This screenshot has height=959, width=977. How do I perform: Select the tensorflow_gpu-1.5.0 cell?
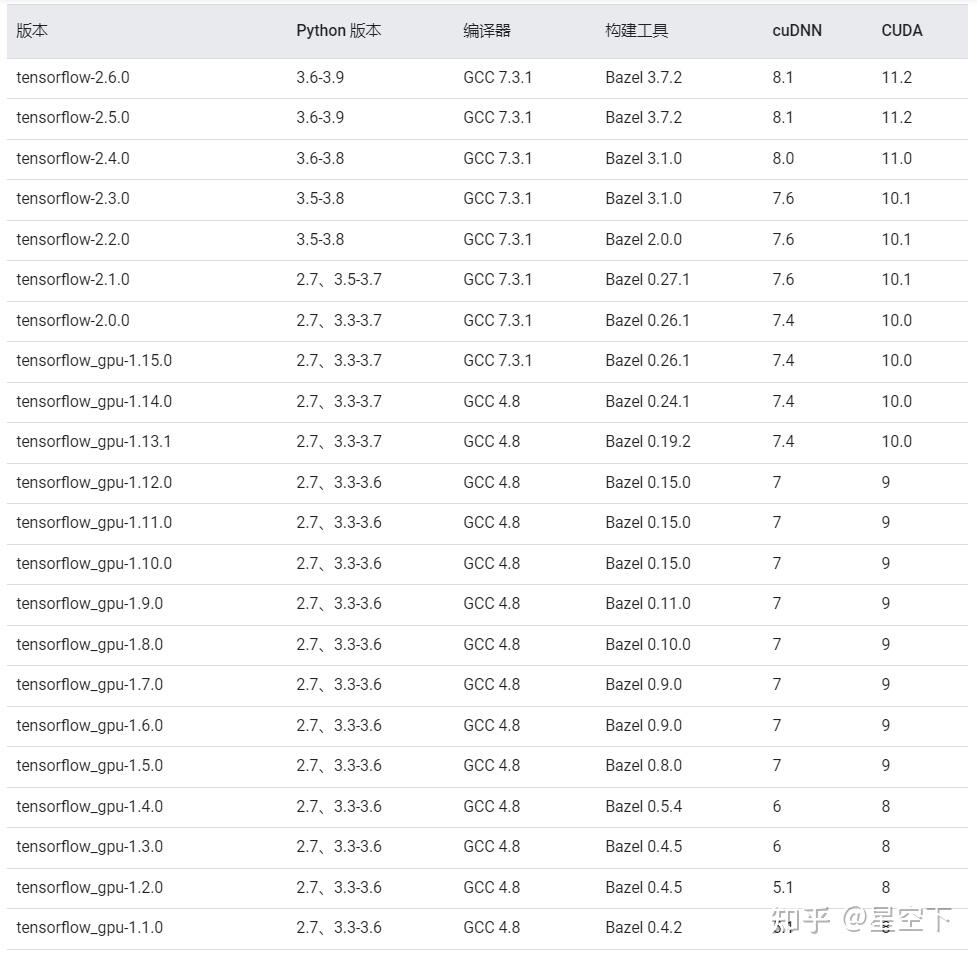[x=90, y=766]
